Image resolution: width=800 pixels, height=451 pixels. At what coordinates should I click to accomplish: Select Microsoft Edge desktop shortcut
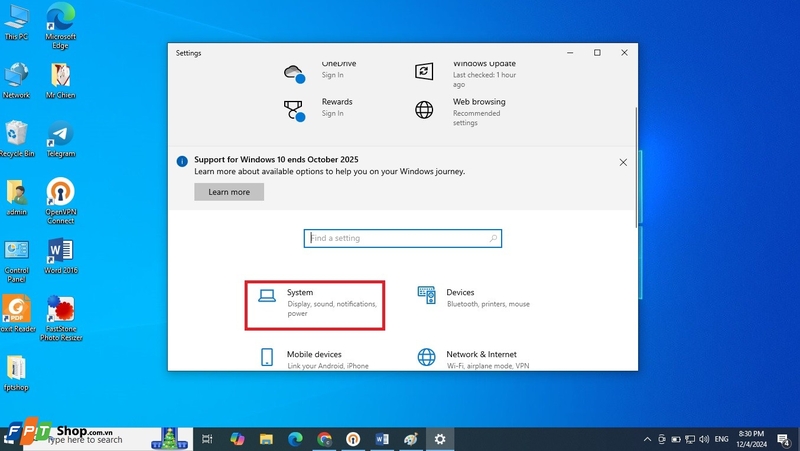[x=60, y=26]
